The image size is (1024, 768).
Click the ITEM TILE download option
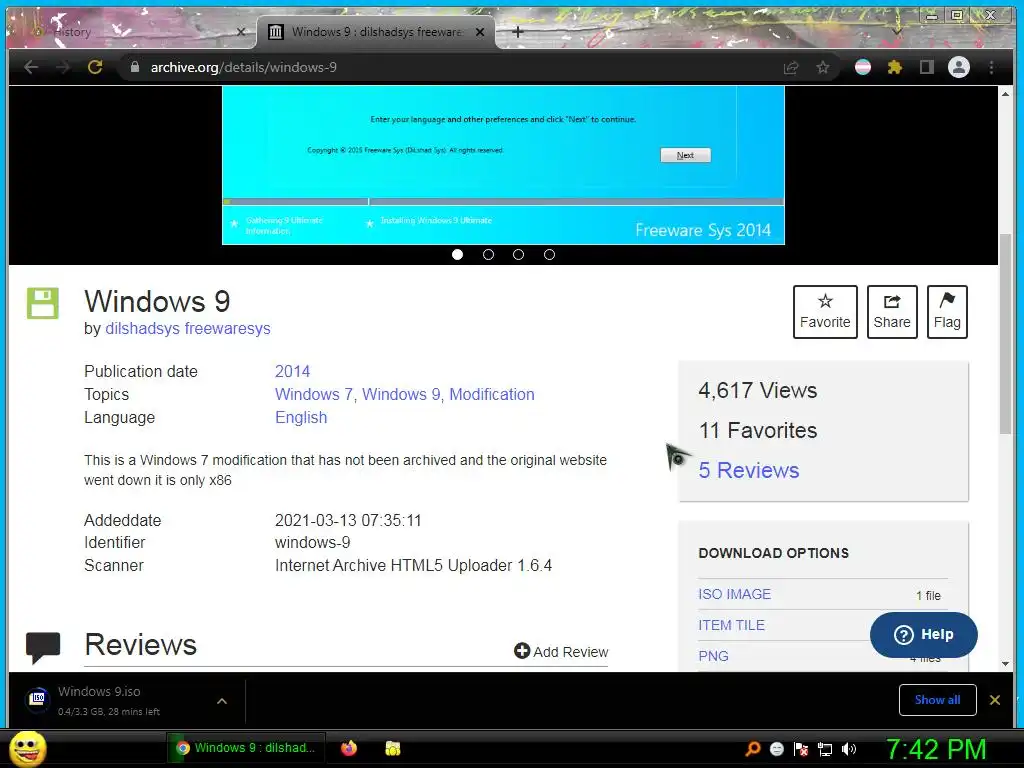tap(731, 625)
